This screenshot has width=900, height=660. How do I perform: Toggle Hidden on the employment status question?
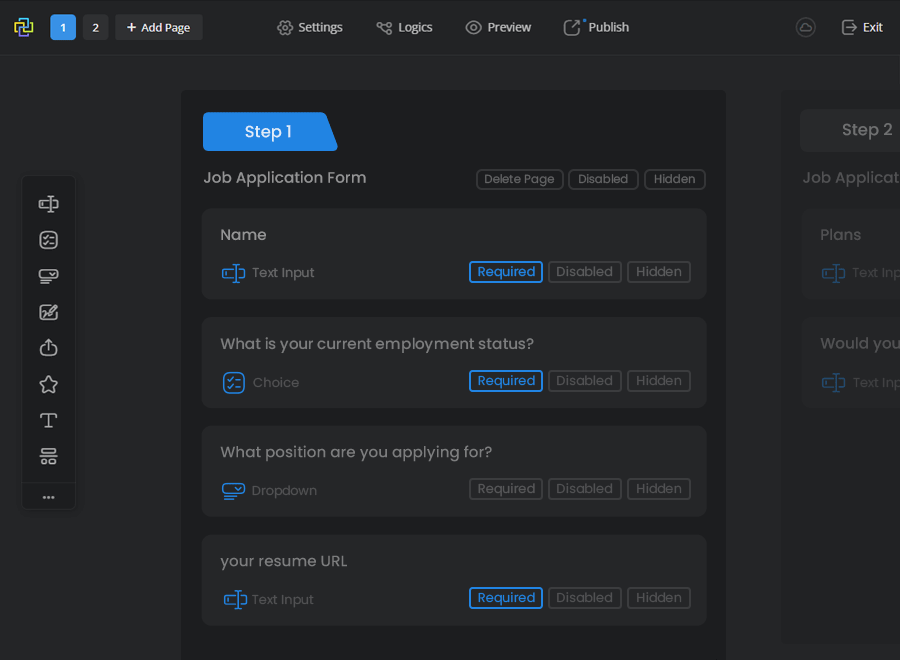(x=658, y=381)
